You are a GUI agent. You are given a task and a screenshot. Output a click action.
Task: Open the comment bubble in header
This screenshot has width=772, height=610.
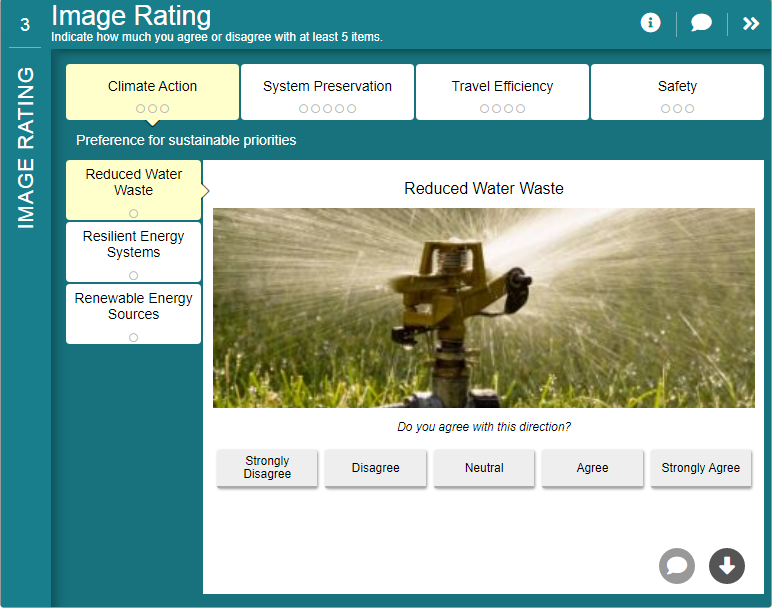[702, 23]
